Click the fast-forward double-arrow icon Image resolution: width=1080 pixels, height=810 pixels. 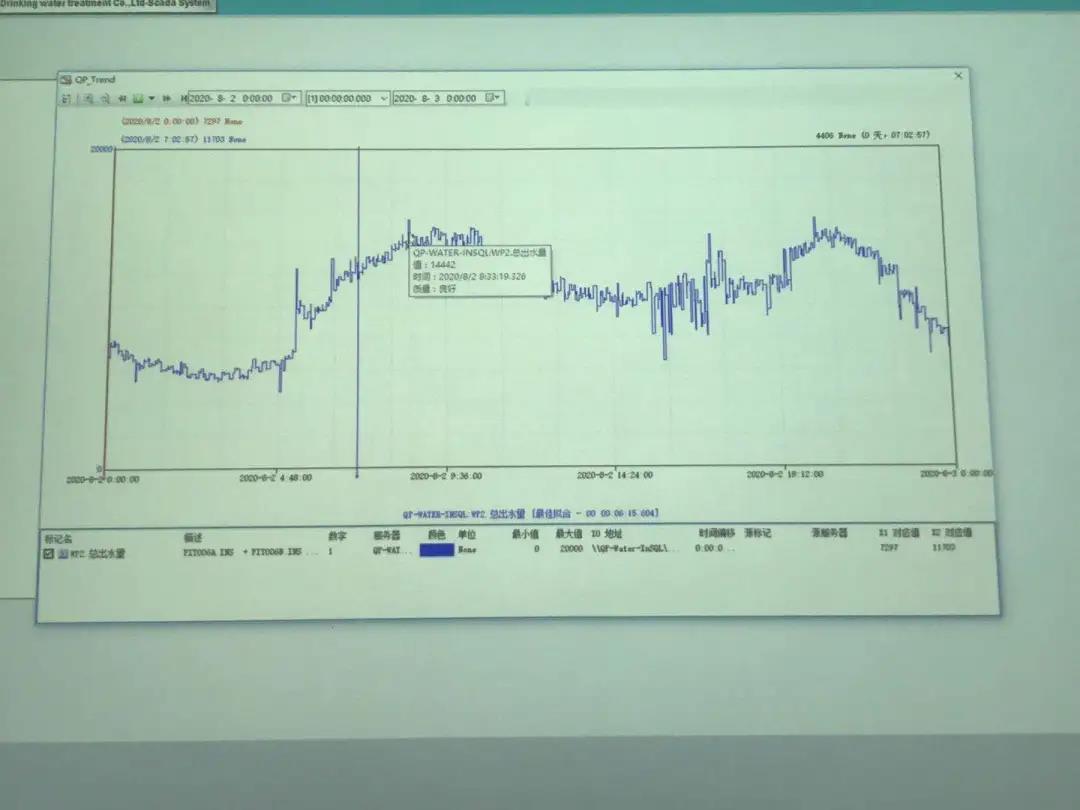tap(167, 98)
